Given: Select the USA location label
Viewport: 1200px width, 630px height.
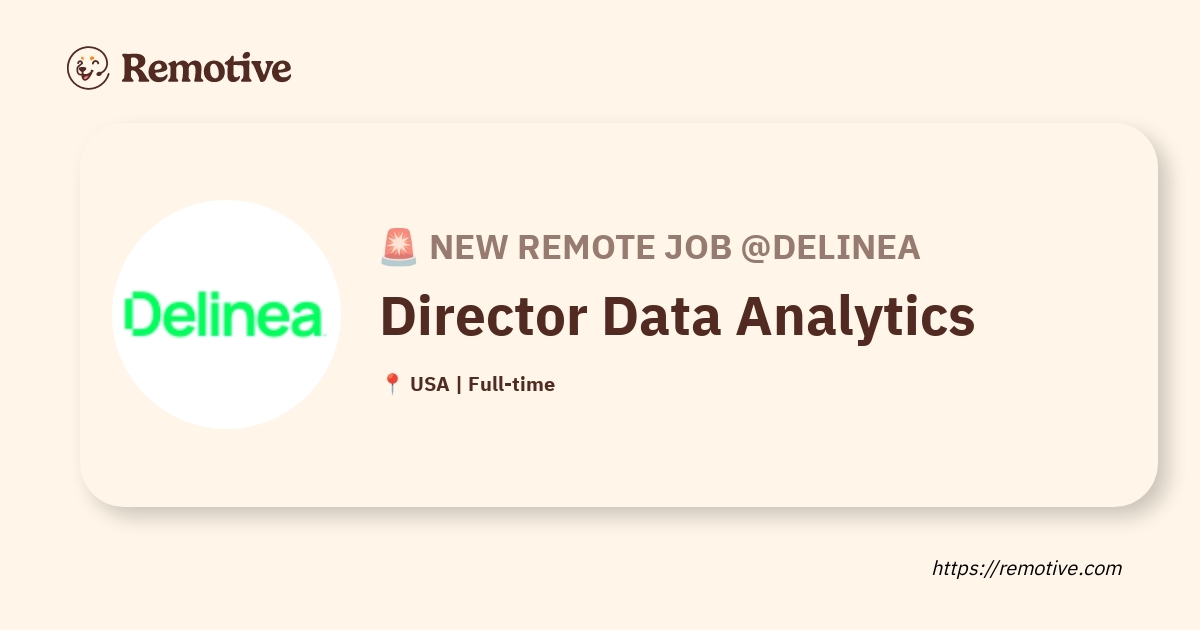Looking at the screenshot, I should tap(430, 384).
